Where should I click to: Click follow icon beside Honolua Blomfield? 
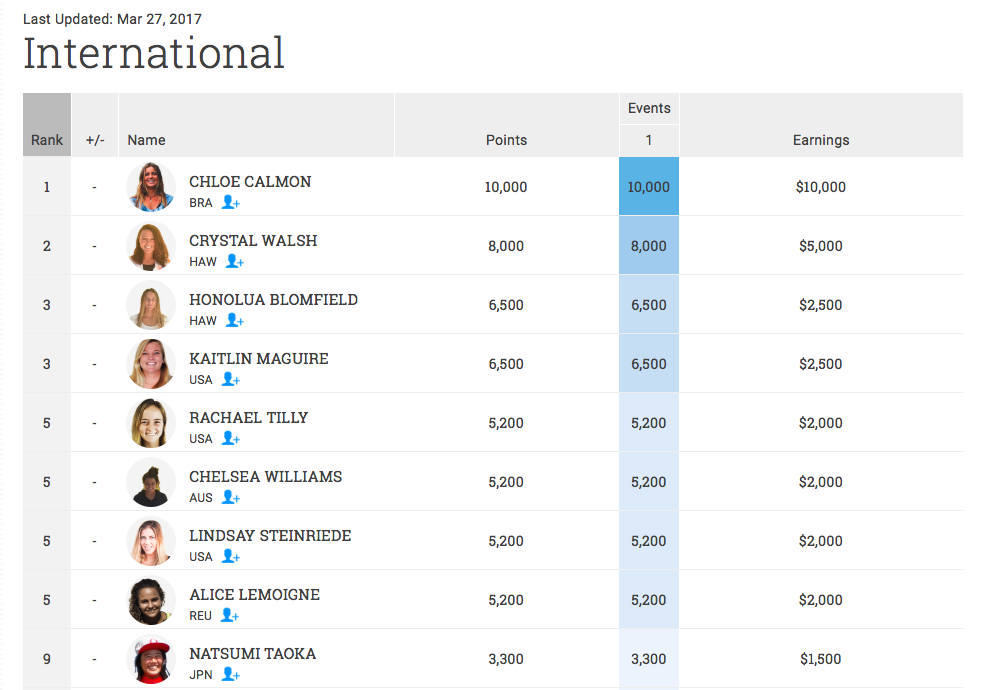[235, 321]
